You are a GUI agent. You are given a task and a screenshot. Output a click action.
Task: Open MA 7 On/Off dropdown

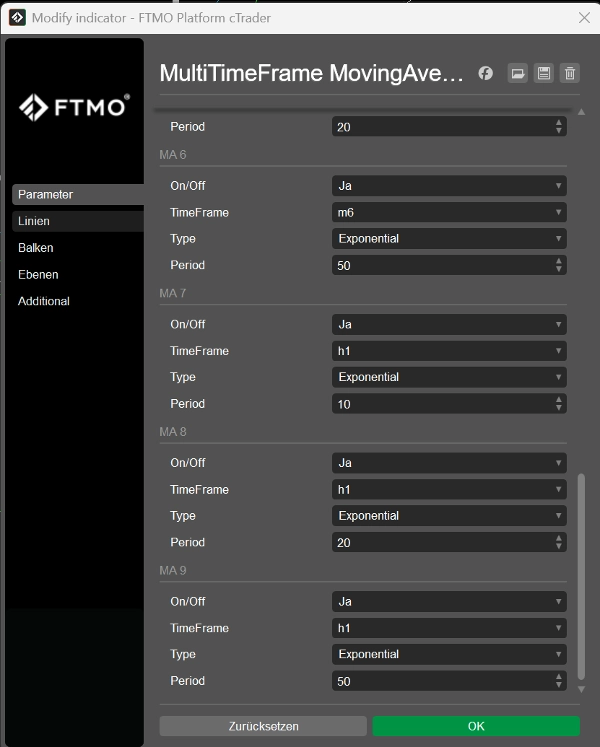coord(449,324)
